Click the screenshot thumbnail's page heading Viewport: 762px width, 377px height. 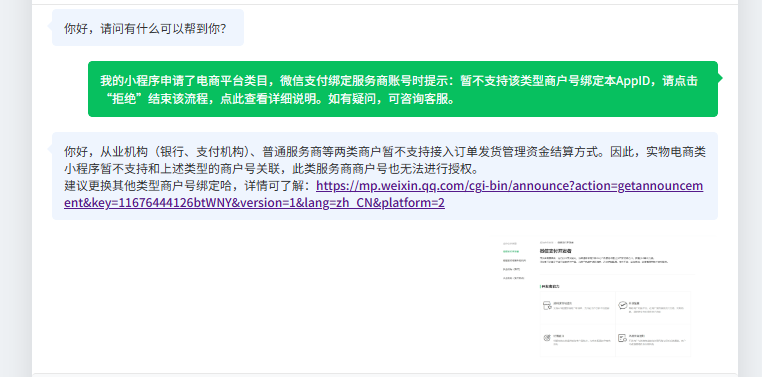click(x=555, y=251)
